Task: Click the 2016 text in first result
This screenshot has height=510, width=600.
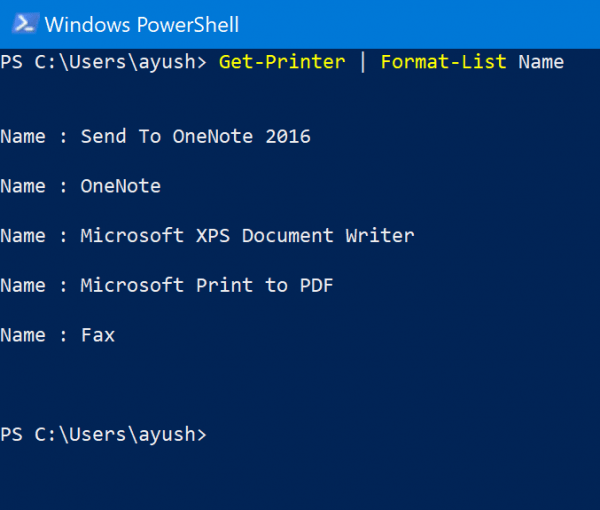Action: pyautogui.click(x=288, y=137)
